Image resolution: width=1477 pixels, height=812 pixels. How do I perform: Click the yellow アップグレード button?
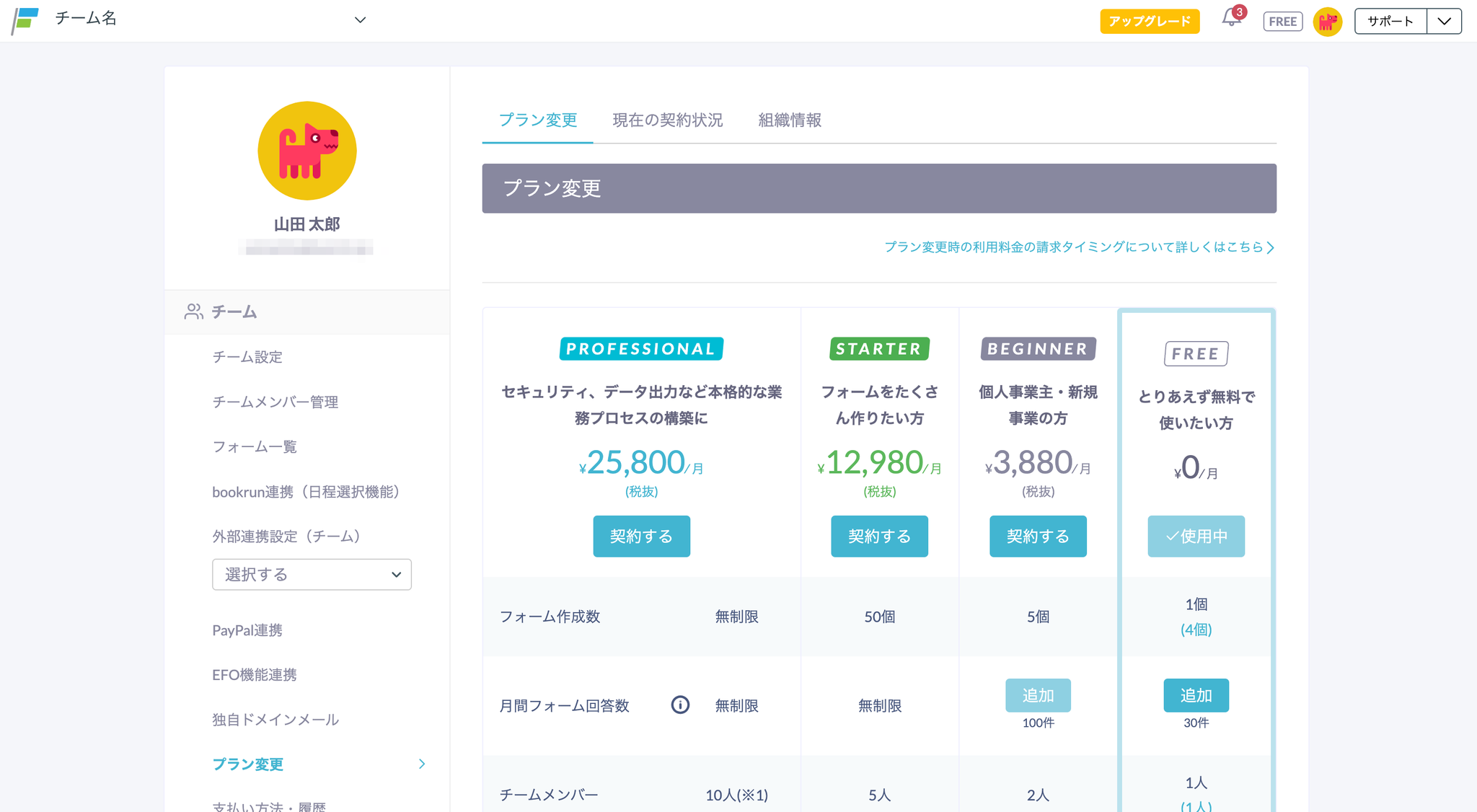[x=1150, y=21]
